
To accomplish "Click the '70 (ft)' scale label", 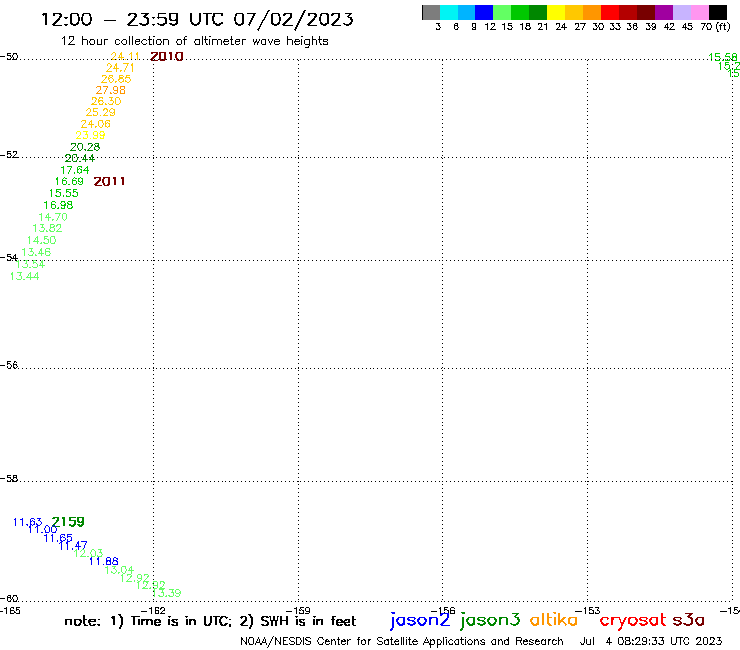I will pos(715,27).
